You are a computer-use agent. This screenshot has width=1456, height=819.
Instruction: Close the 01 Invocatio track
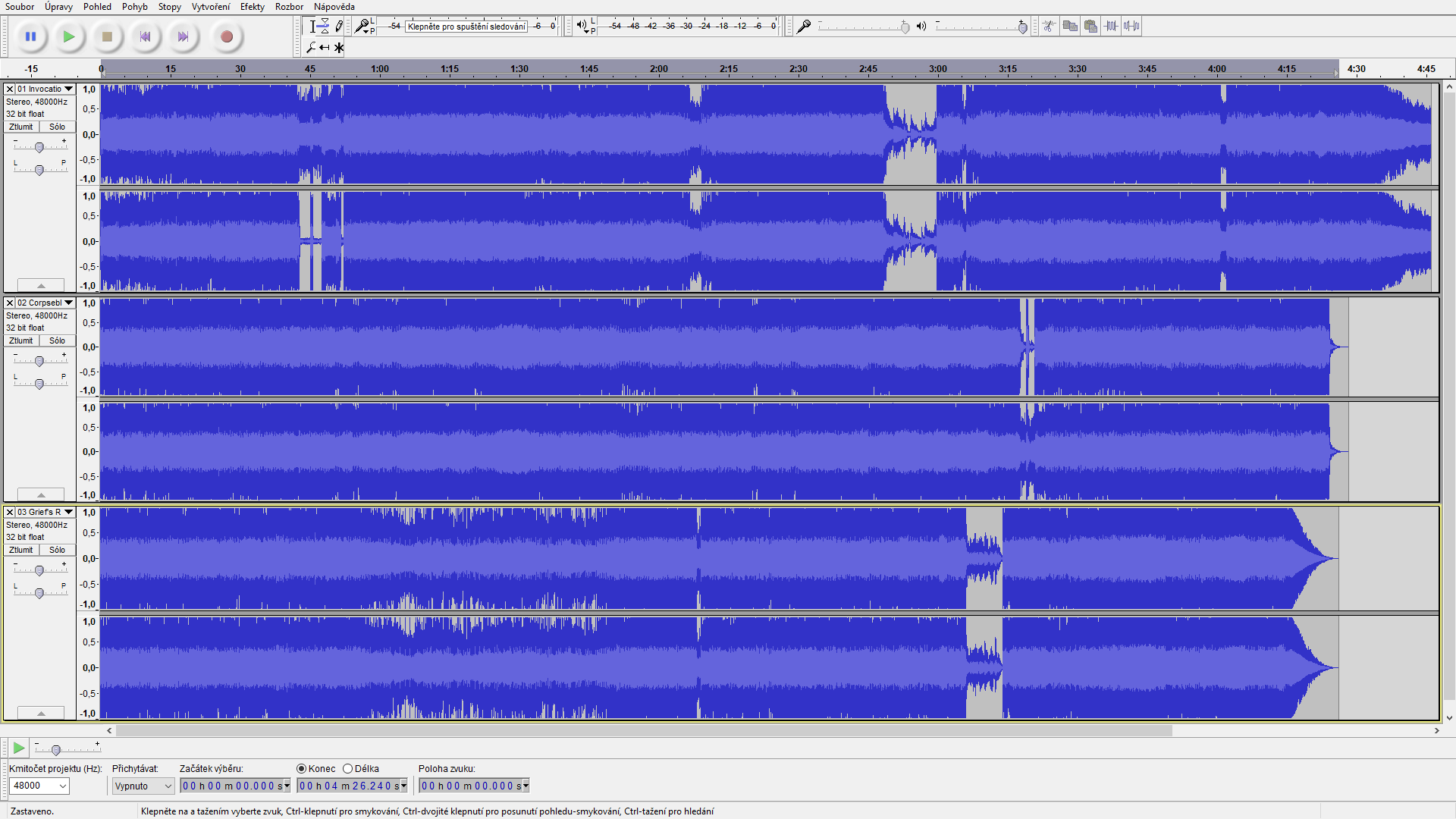10,89
